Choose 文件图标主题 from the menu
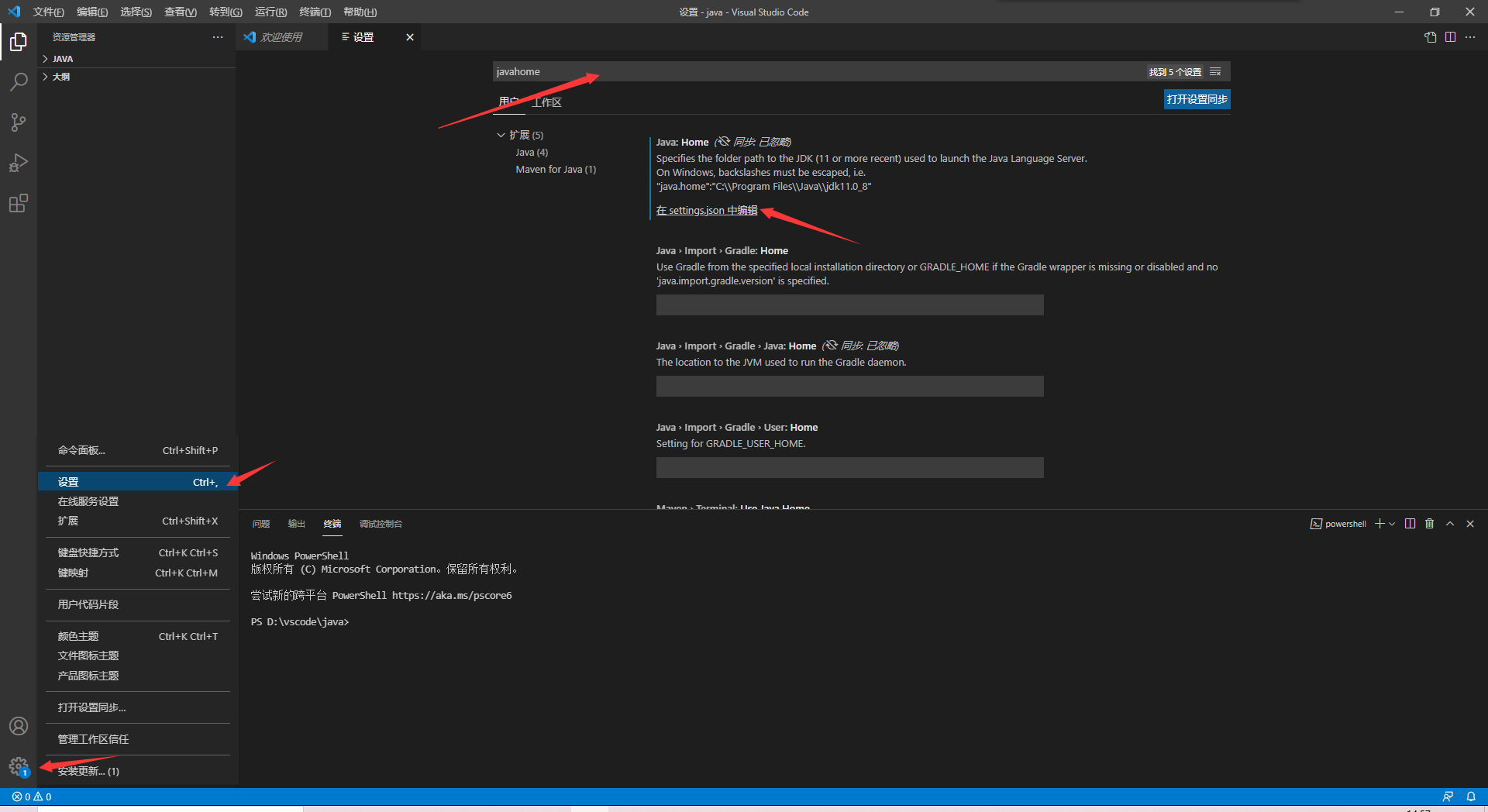The height and width of the screenshot is (812, 1488). click(x=138, y=655)
